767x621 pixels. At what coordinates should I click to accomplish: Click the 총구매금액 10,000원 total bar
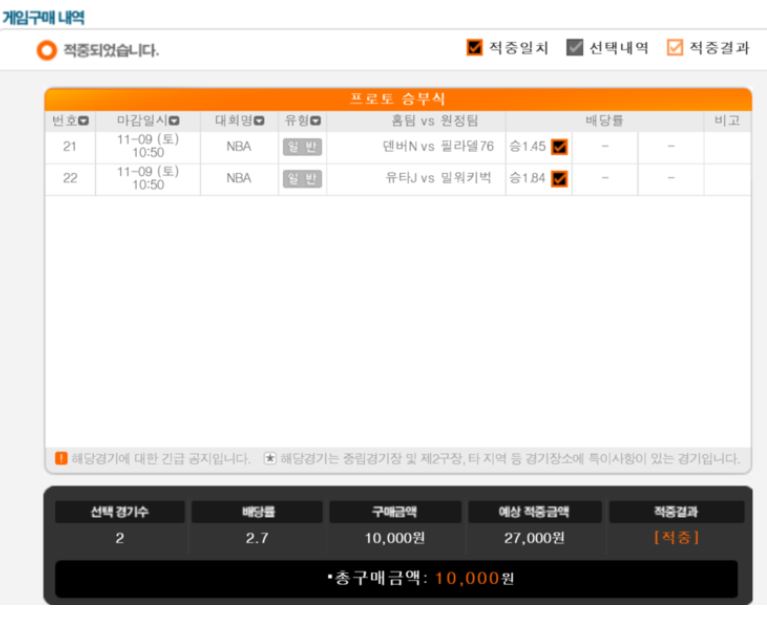396,578
